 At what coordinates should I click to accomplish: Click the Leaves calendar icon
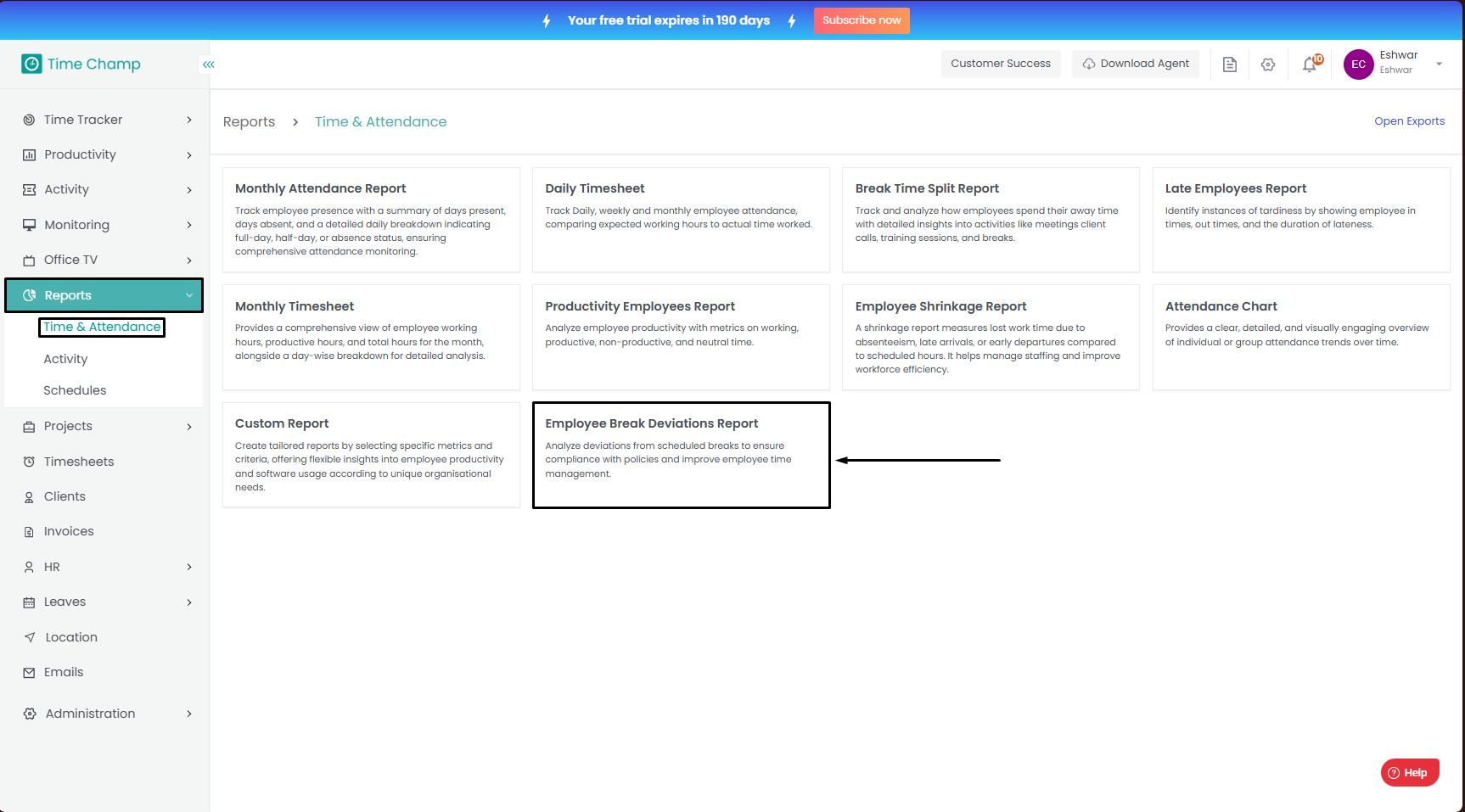(29, 602)
